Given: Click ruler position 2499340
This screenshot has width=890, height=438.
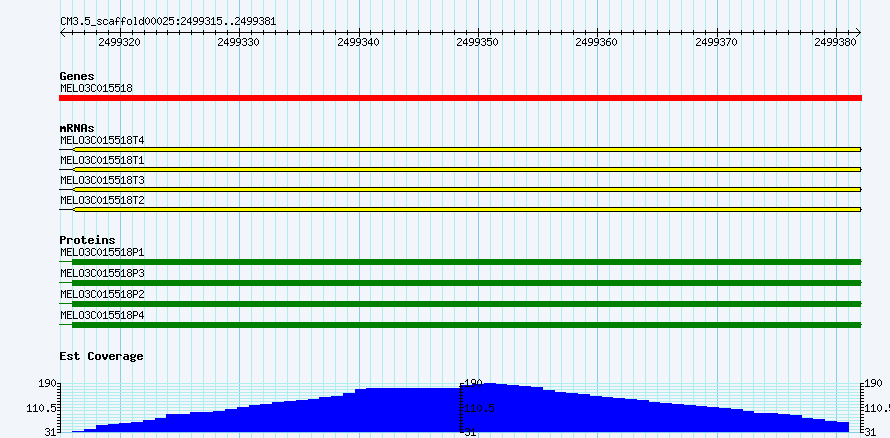Looking at the screenshot, I should 359,42.
